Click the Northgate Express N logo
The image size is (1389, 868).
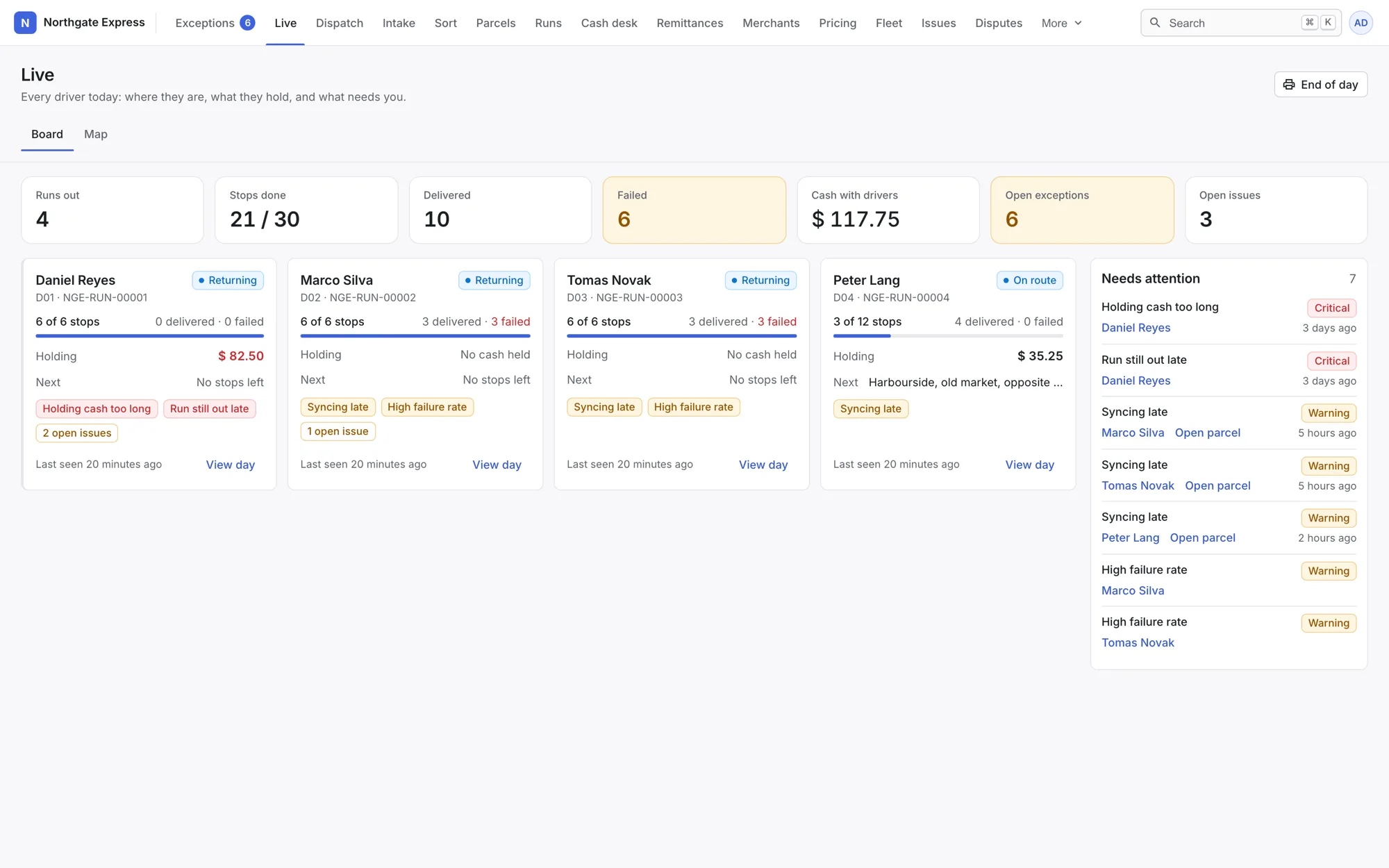[x=25, y=23]
